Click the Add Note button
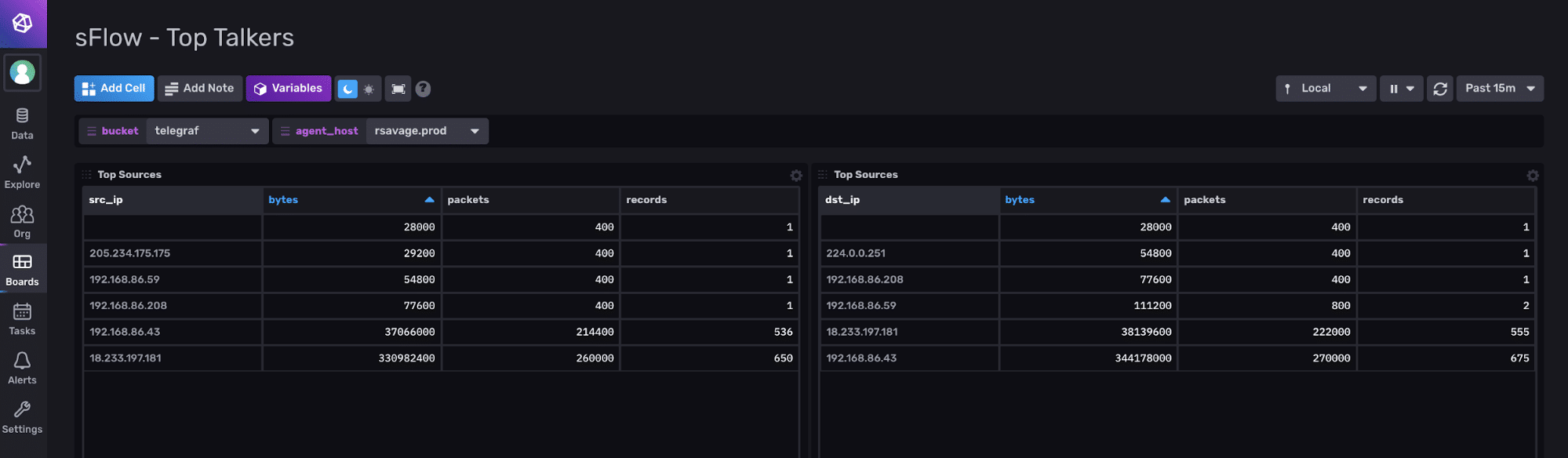This screenshot has width=1568, height=458. point(200,89)
